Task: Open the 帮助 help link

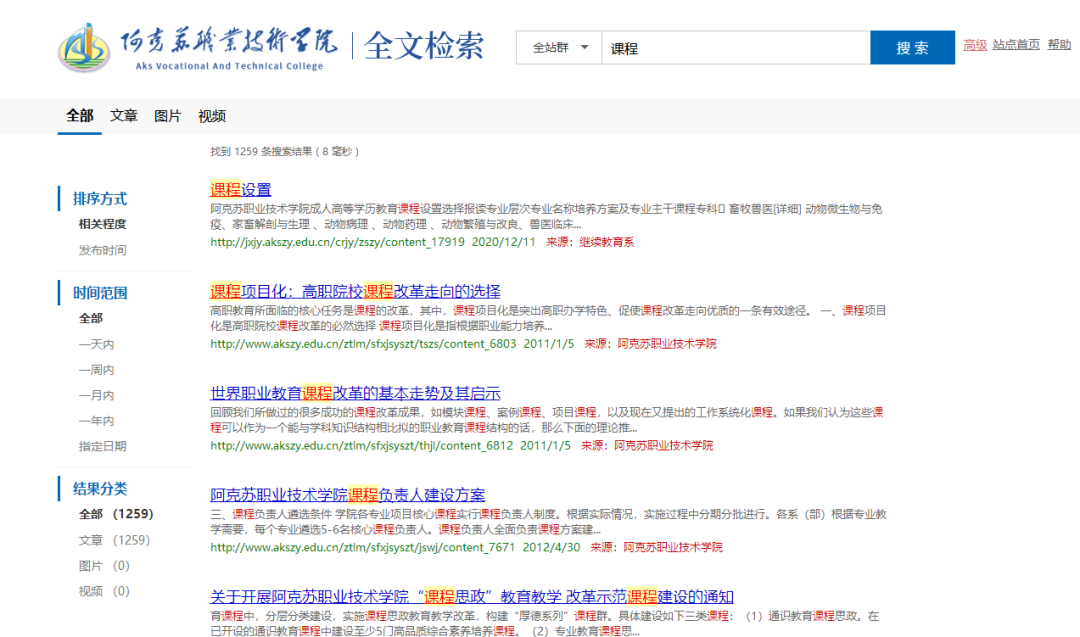Action: point(1059,45)
